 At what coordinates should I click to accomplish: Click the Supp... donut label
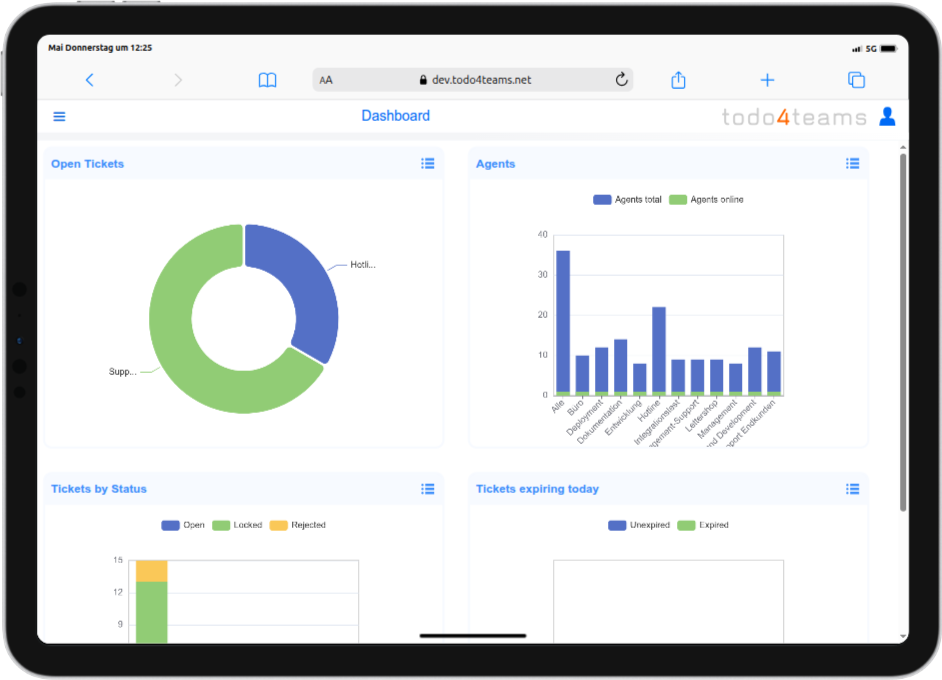pyautogui.click(x=123, y=371)
